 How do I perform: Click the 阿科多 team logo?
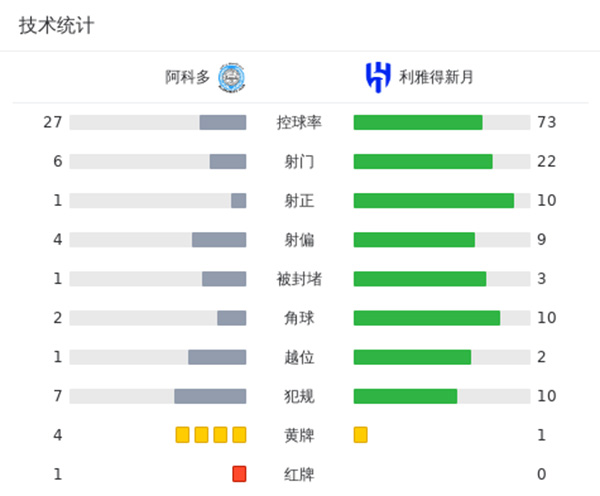(232, 77)
